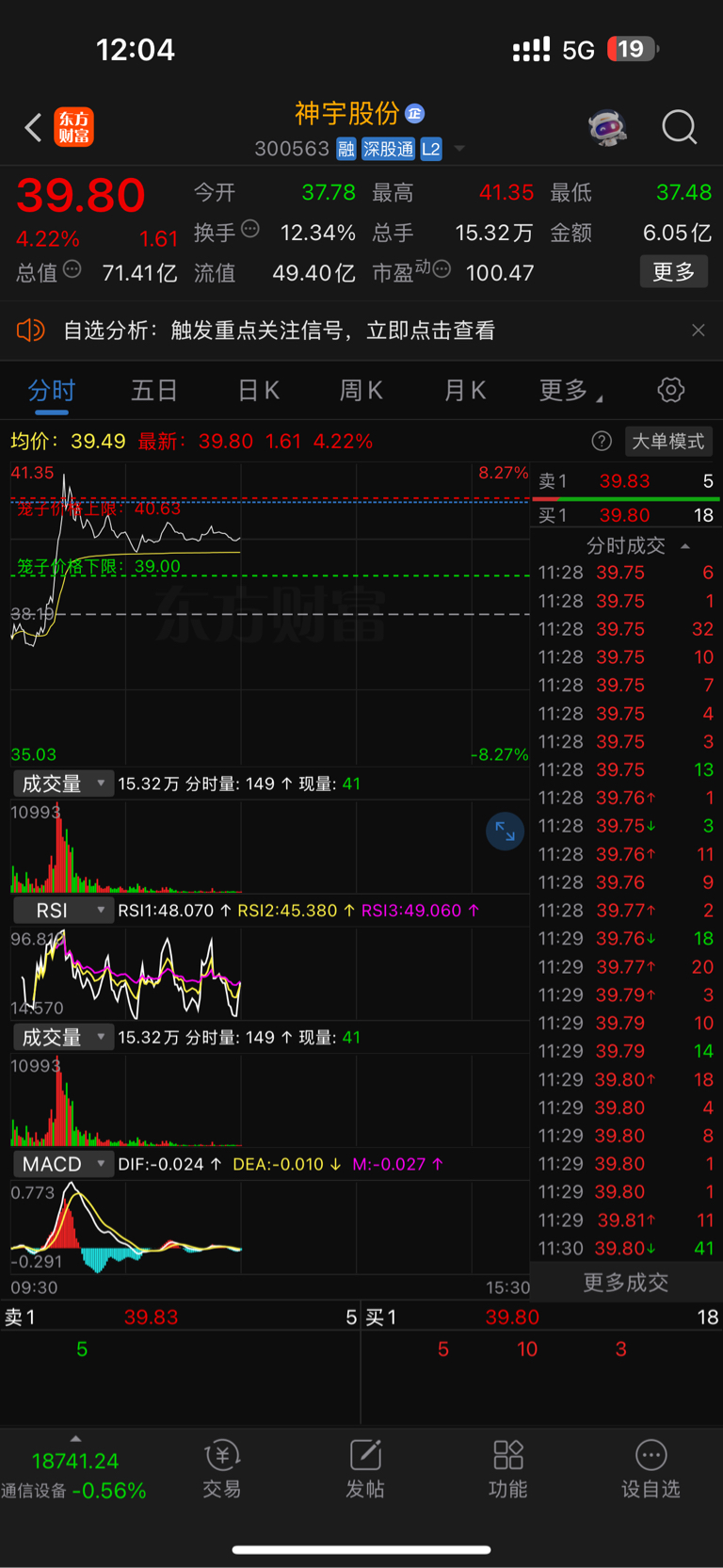Tap the bottom 买1 39.80 order row
The image size is (723, 1568).
point(542,1317)
